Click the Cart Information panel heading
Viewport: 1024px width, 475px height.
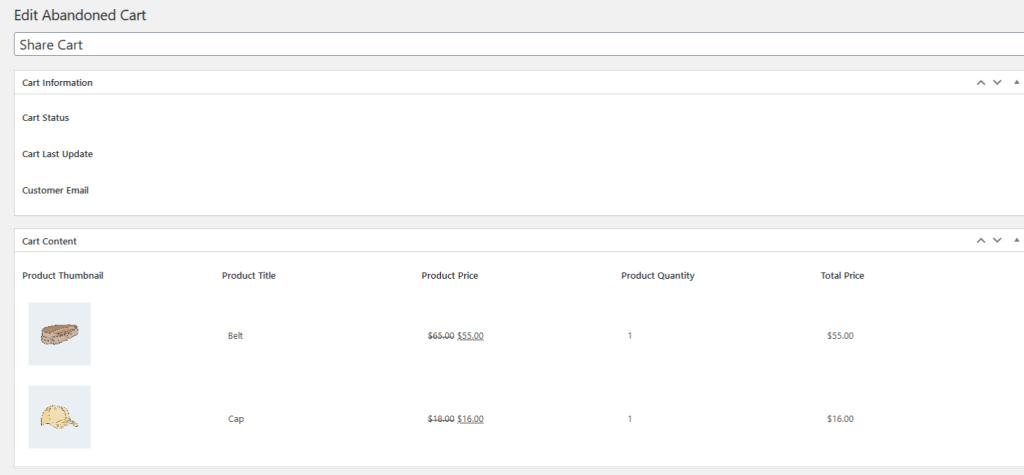tap(57, 83)
